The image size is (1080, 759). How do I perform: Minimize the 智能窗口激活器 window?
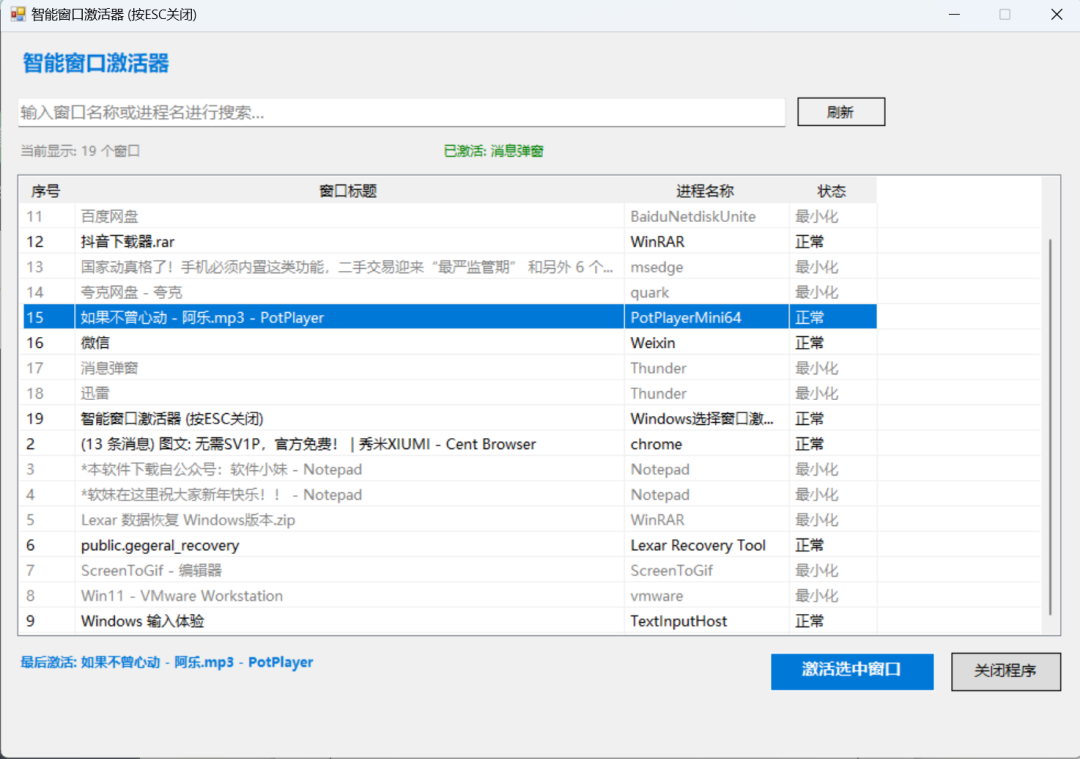tap(954, 14)
